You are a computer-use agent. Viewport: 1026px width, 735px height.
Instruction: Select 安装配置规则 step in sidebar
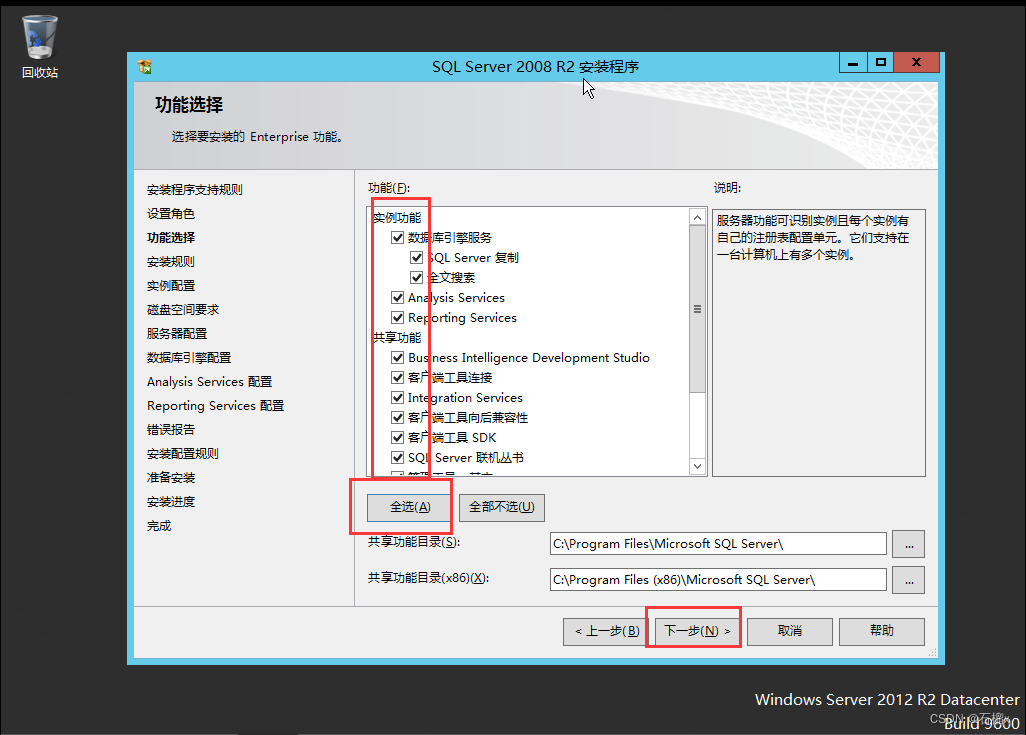(x=183, y=454)
